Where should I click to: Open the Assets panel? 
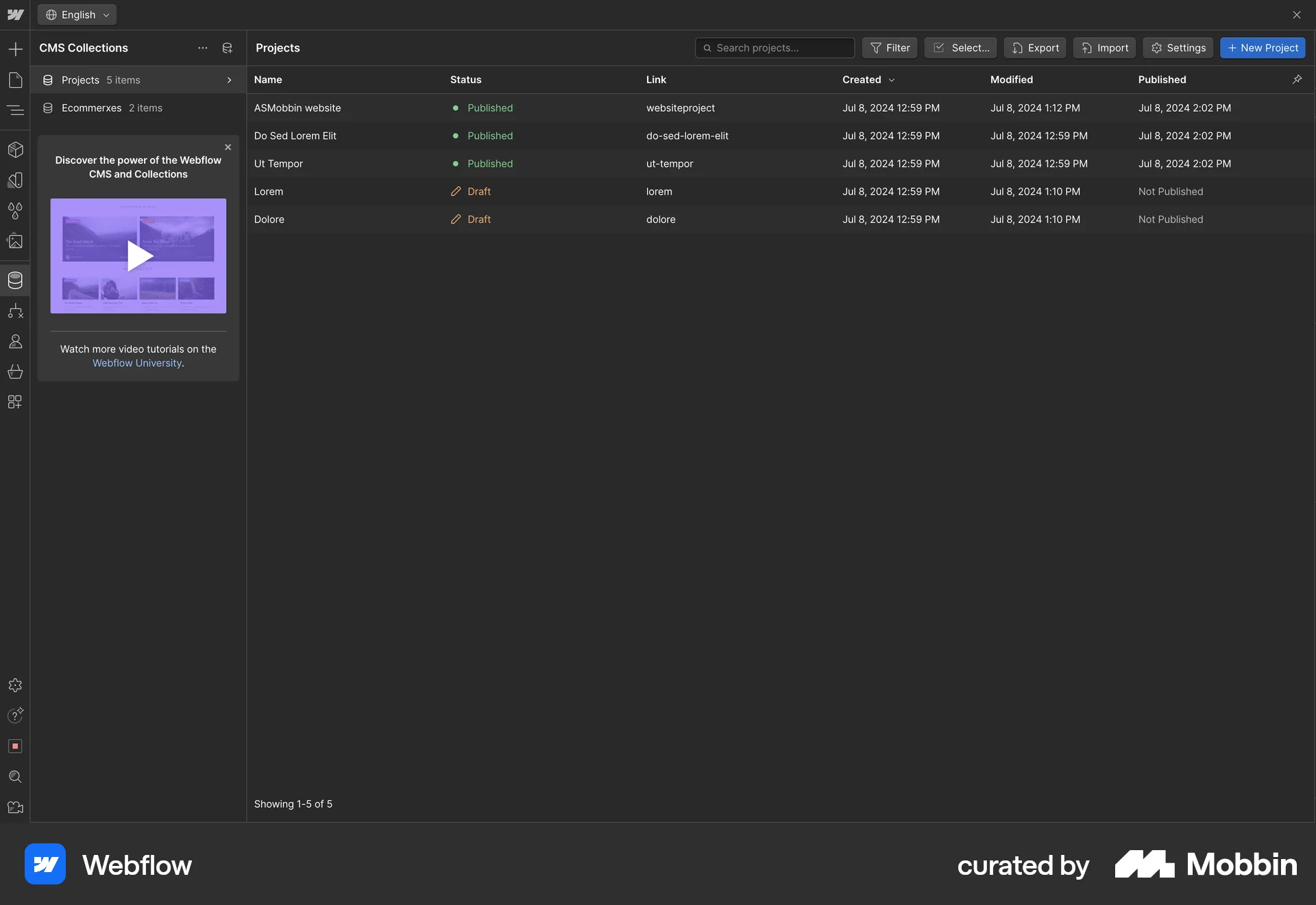point(15,241)
